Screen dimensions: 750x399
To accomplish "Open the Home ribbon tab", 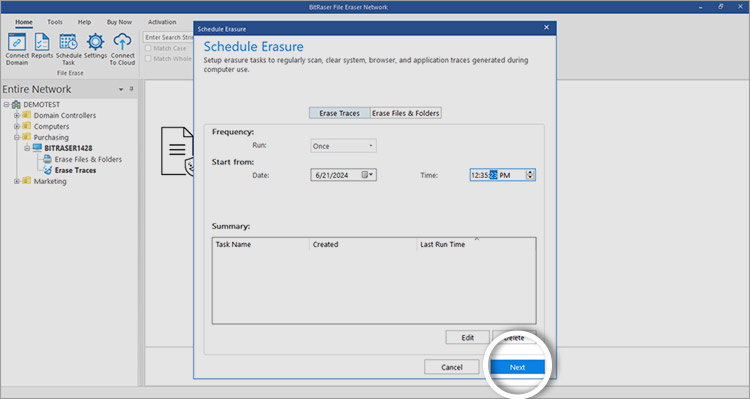I will (23, 22).
